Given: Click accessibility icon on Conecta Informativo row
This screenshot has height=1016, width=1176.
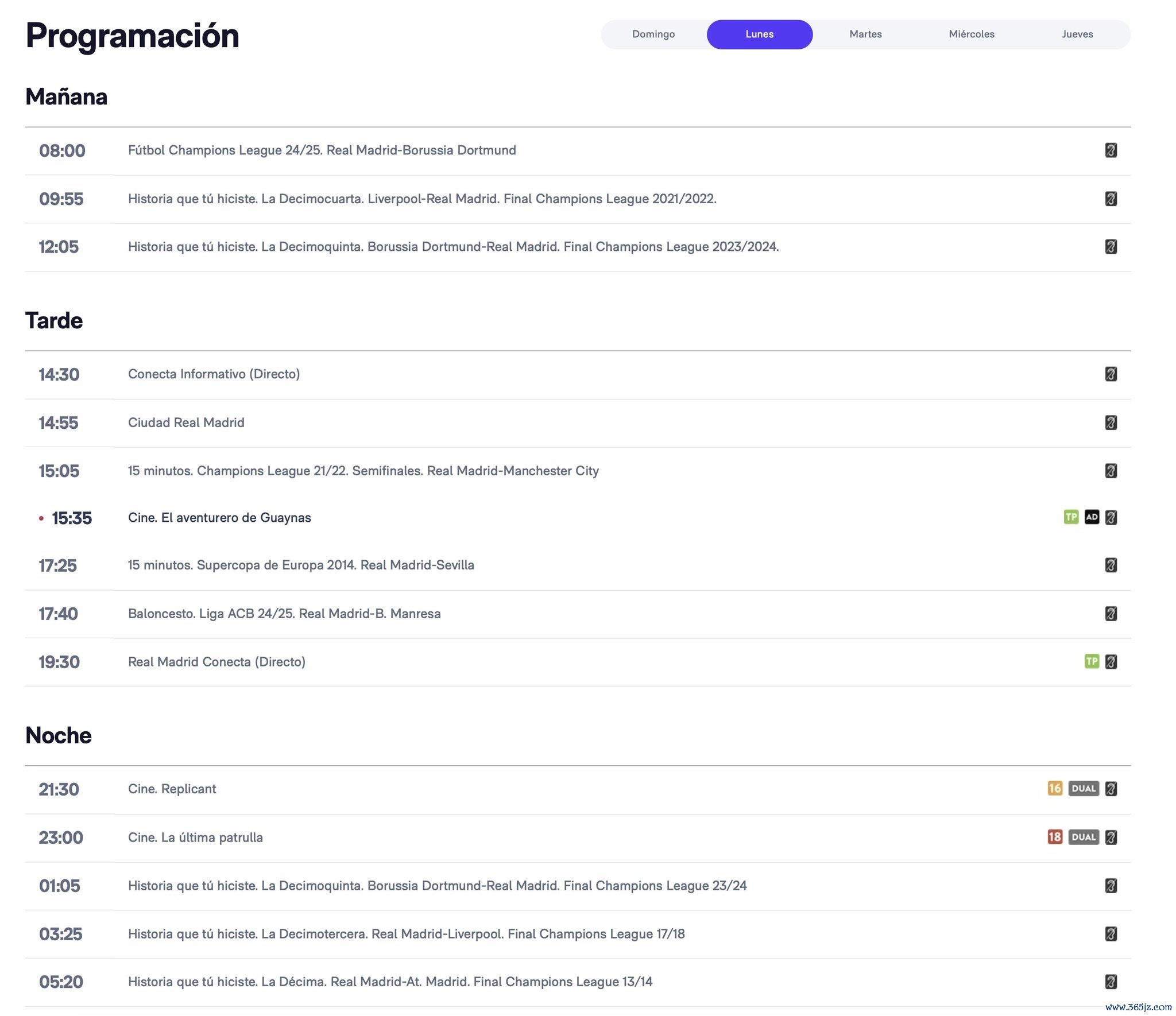Looking at the screenshot, I should [x=1111, y=374].
